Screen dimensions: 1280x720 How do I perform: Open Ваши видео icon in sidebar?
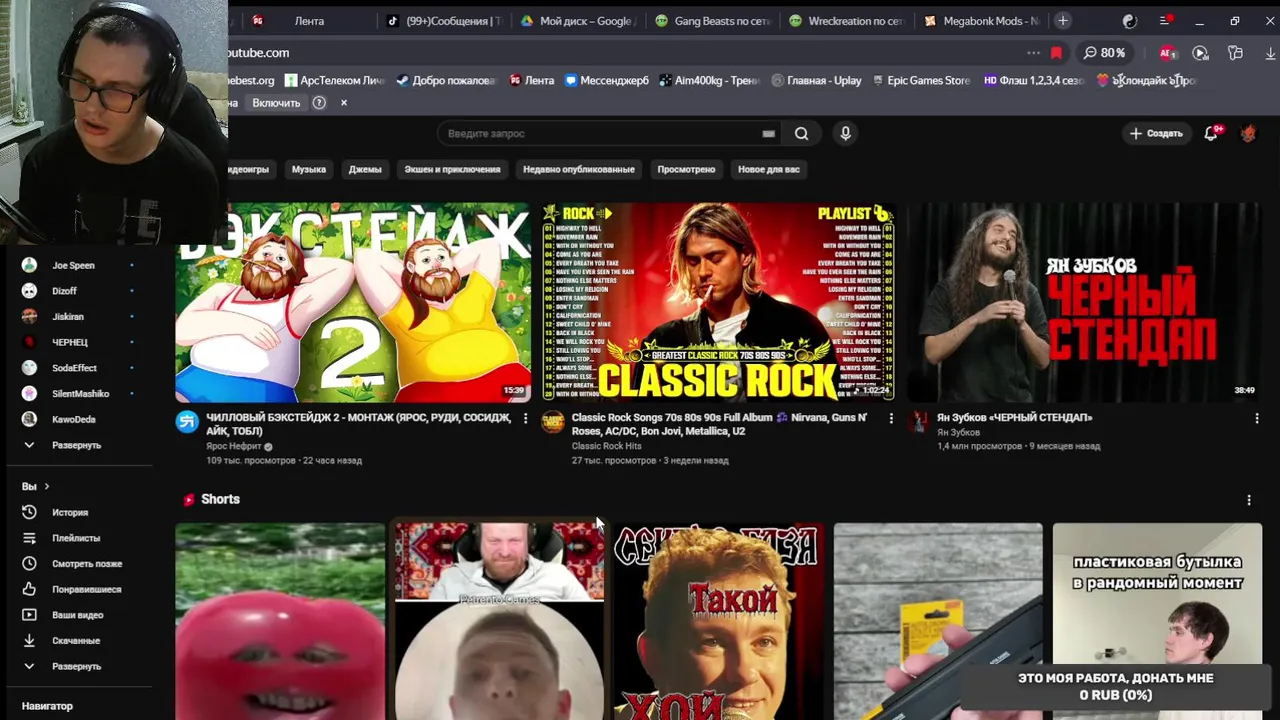[x=29, y=615]
